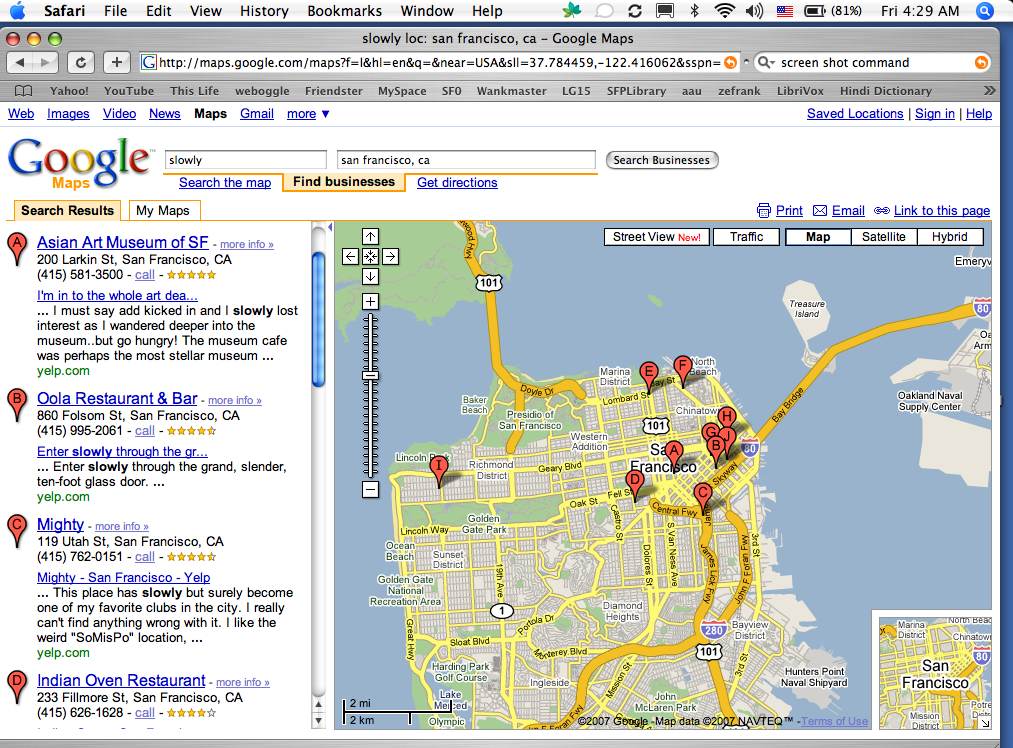Enable Street View overlay
The image size is (1013, 748).
click(656, 237)
